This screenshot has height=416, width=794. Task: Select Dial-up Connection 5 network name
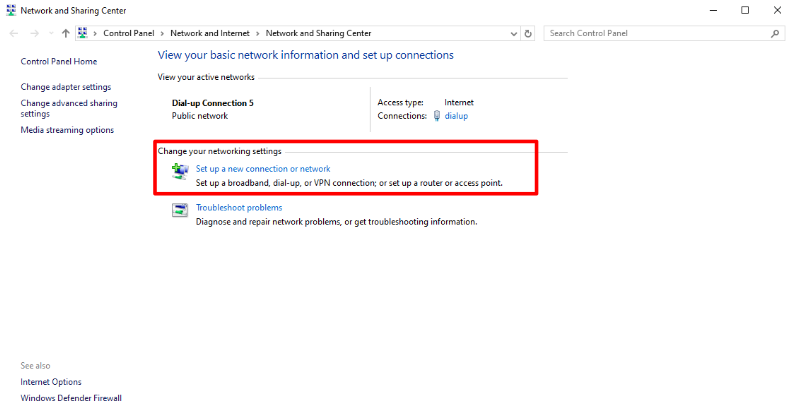pyautogui.click(x=213, y=103)
